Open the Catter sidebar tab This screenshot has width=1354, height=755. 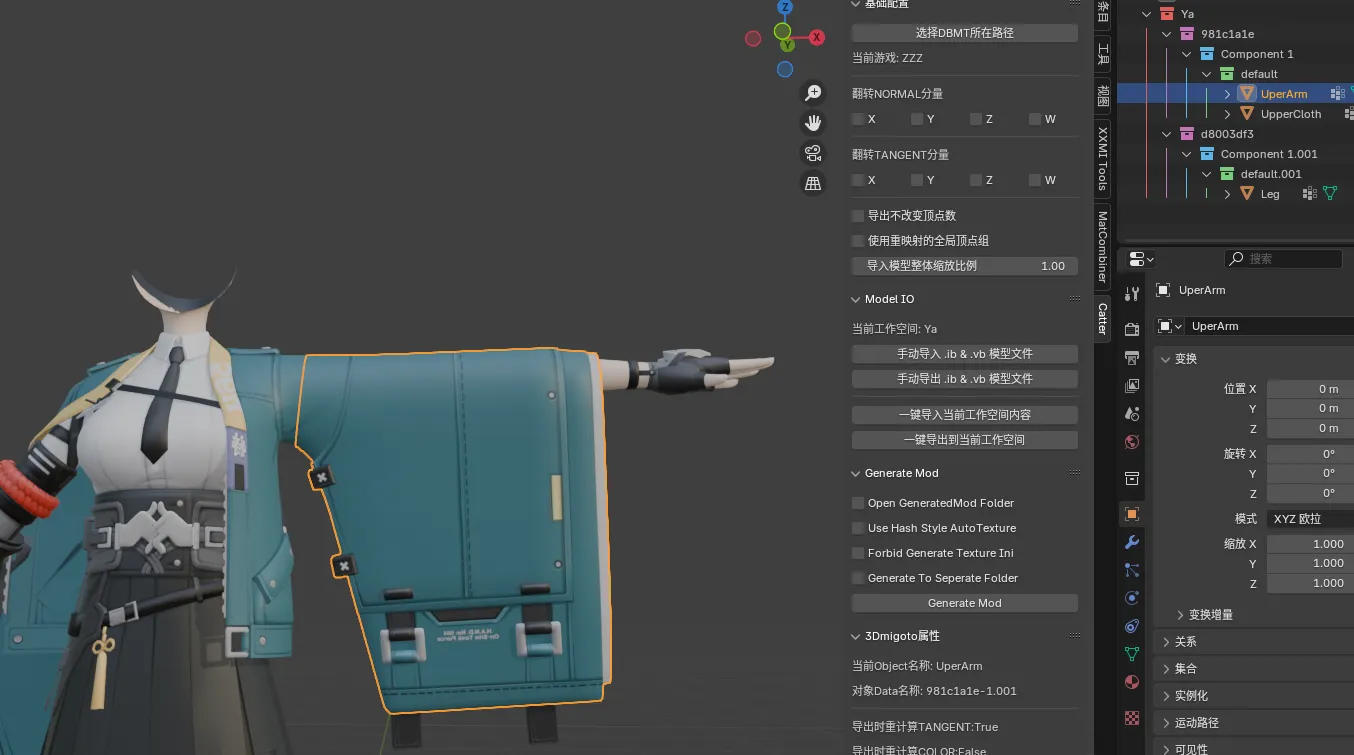click(x=1103, y=318)
